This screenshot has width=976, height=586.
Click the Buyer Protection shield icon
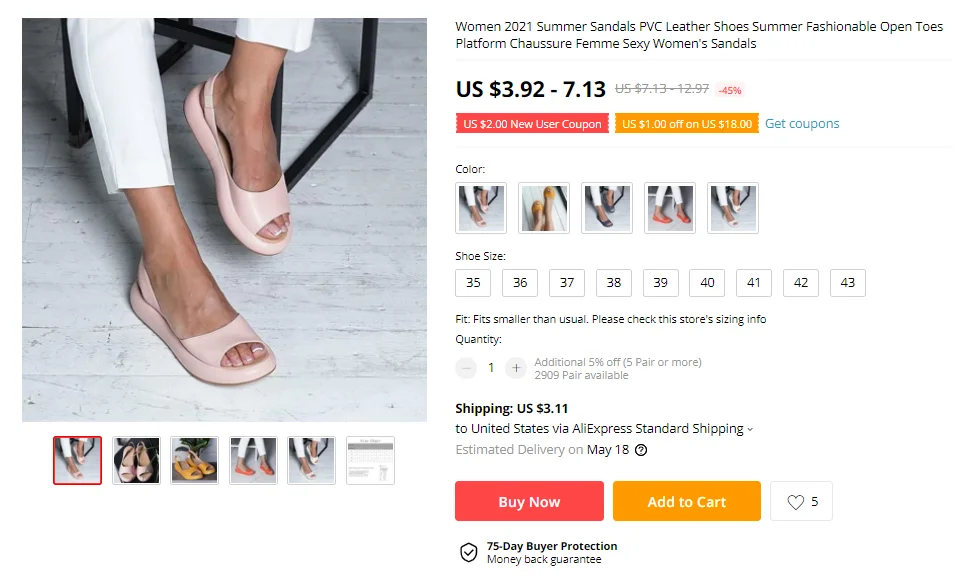click(468, 553)
